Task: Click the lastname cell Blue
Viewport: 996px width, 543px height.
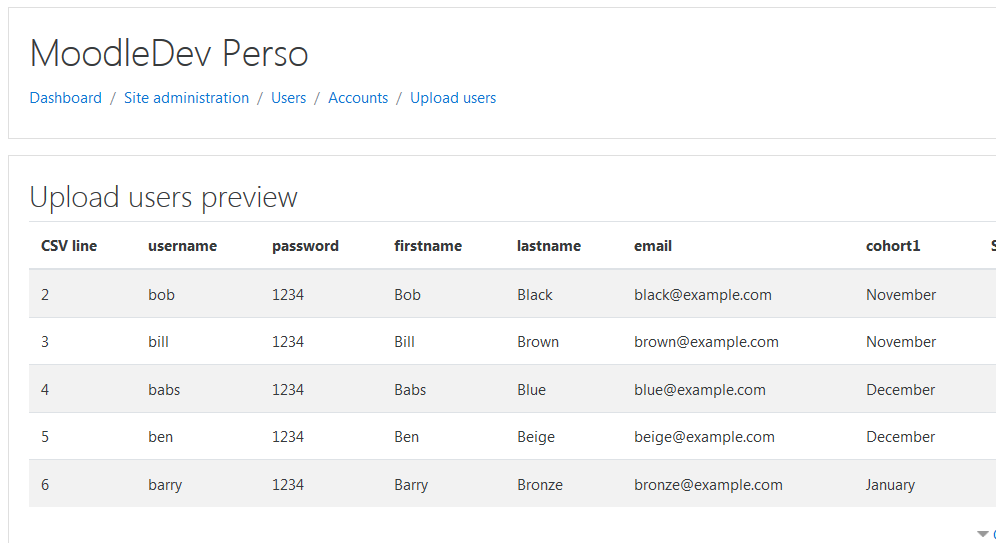Action: click(x=531, y=389)
